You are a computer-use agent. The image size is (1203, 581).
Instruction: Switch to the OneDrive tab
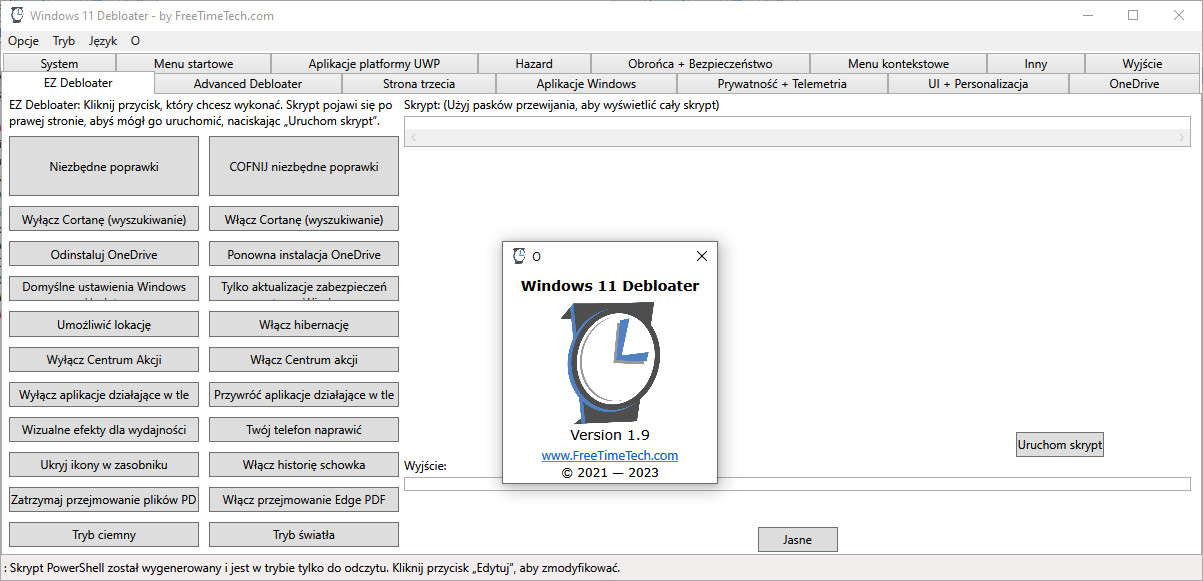tap(1134, 84)
